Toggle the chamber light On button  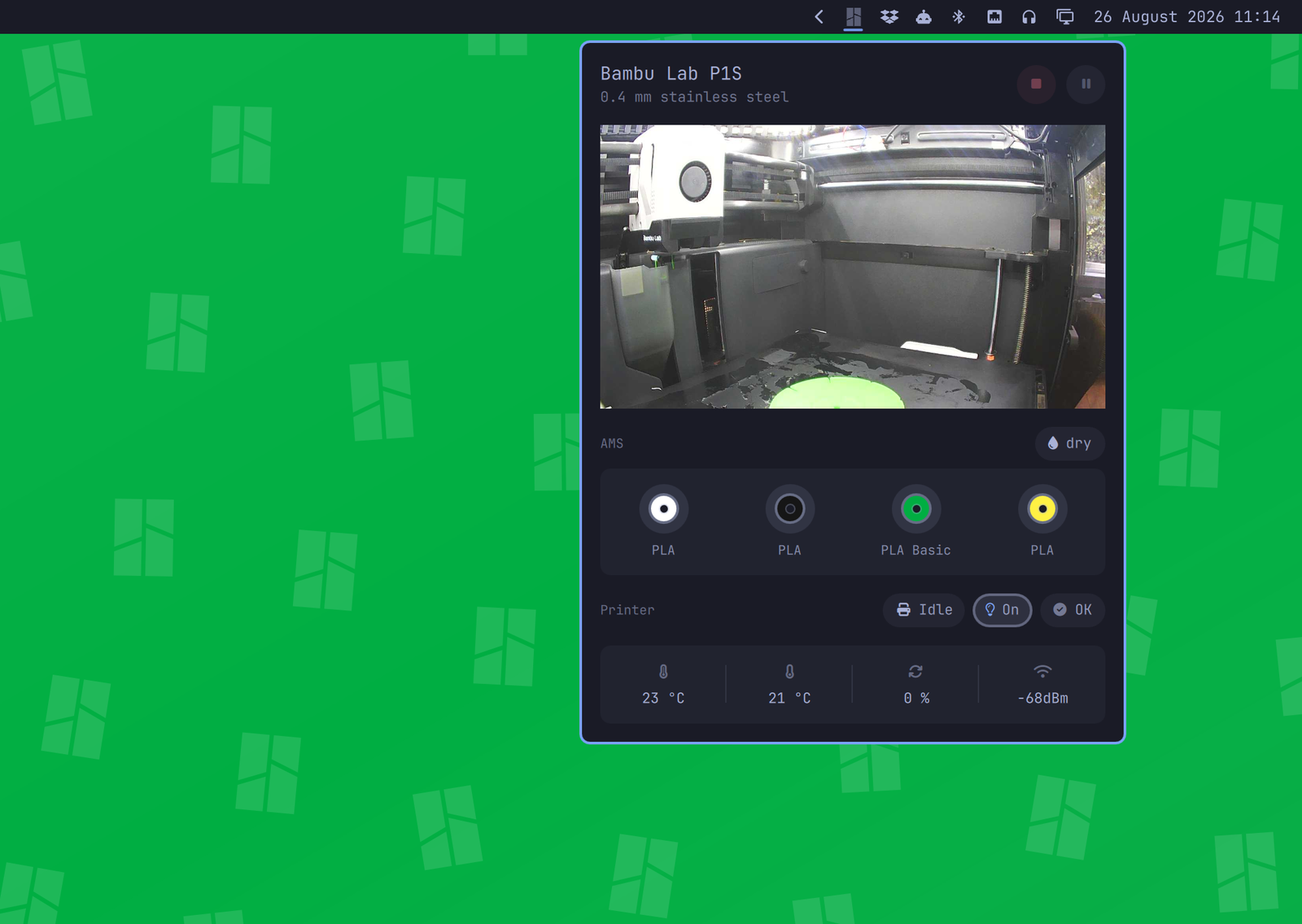[x=1002, y=610]
